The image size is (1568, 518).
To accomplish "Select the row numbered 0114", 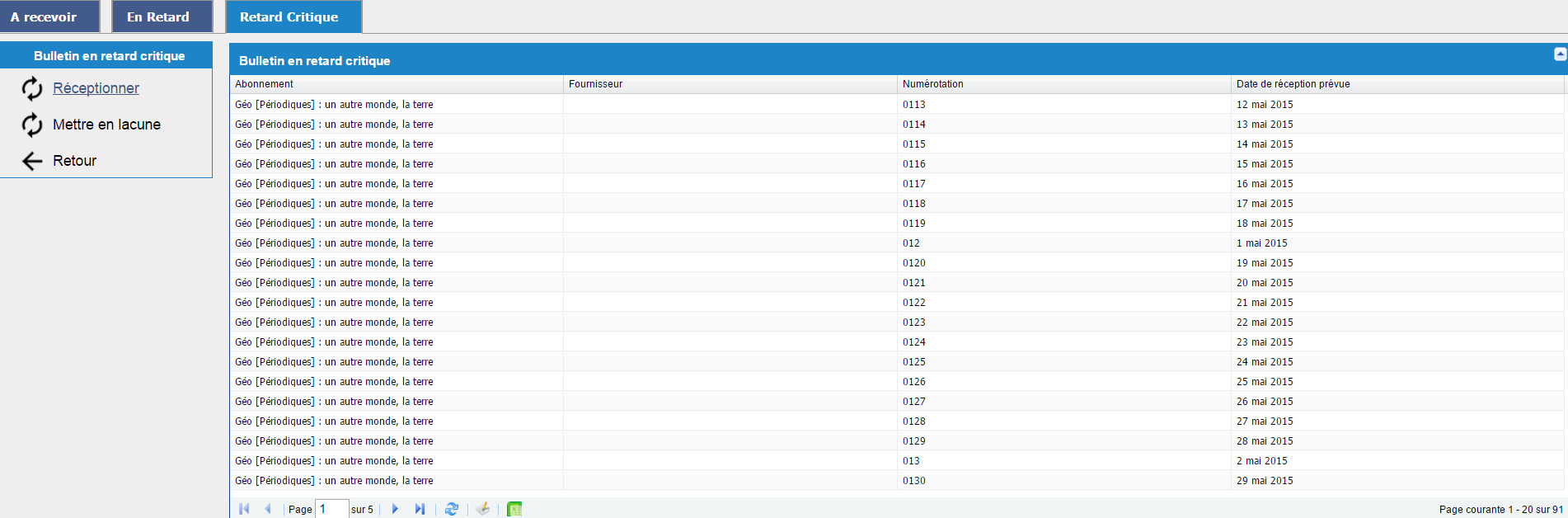I will (897, 125).
